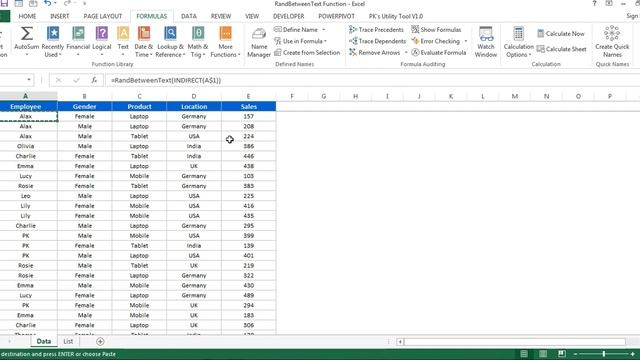Cancel the formula bar entry
Viewport: 640px width, 360px height.
click(x=58, y=80)
